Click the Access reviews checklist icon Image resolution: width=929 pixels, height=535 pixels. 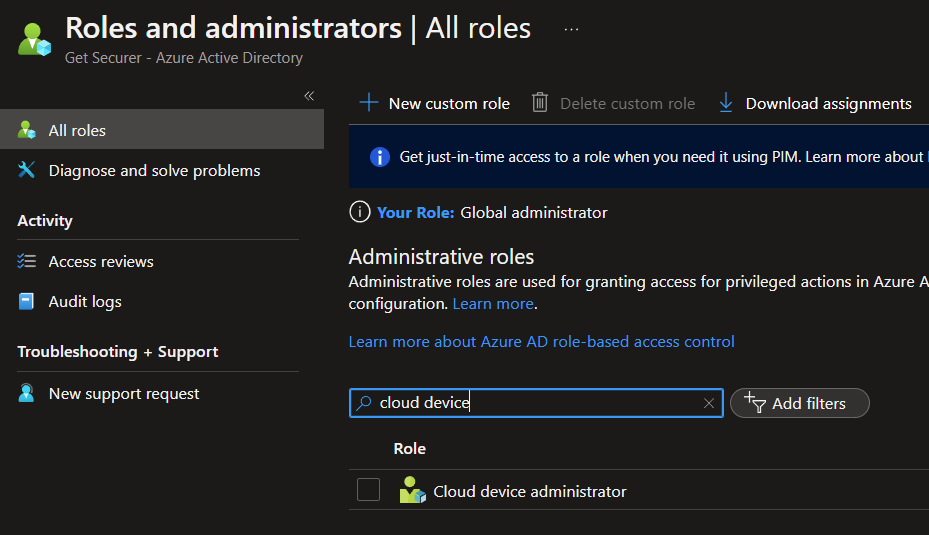click(x=26, y=261)
